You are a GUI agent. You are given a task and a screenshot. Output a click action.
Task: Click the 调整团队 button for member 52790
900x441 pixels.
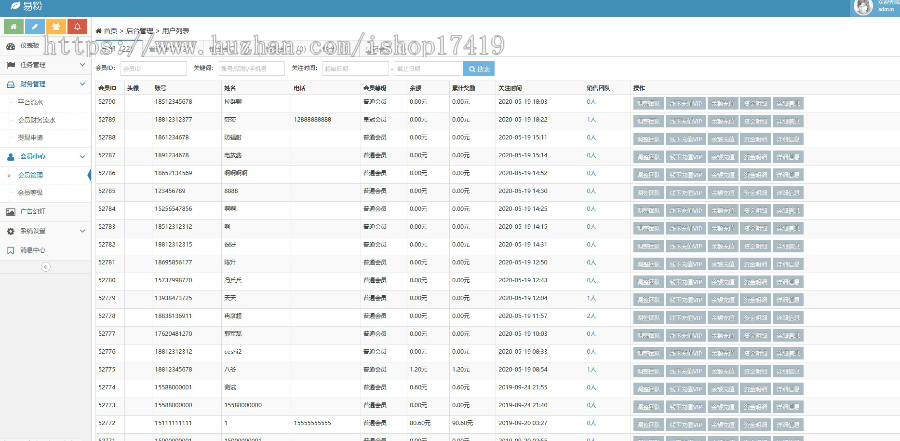[648, 103]
